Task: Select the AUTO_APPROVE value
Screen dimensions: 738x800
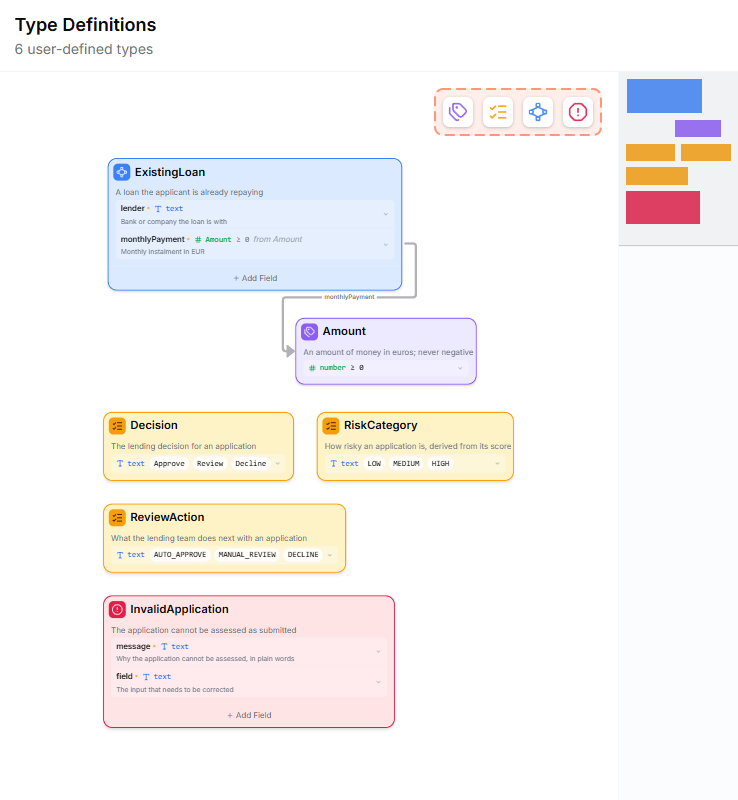Action: tap(180, 555)
